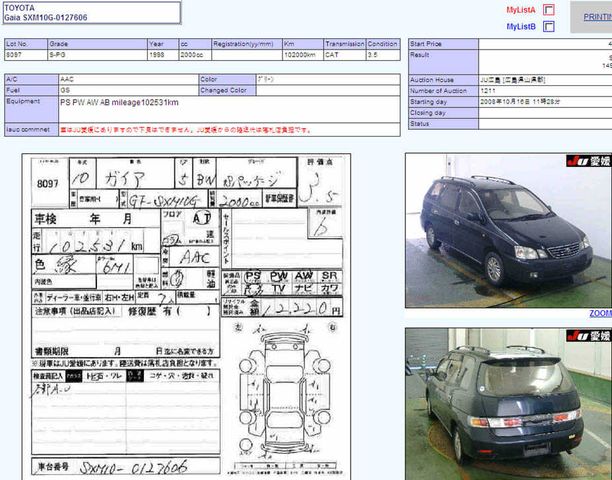Click the Starting day date value
Screen dimensions: 612x480
tap(520, 101)
